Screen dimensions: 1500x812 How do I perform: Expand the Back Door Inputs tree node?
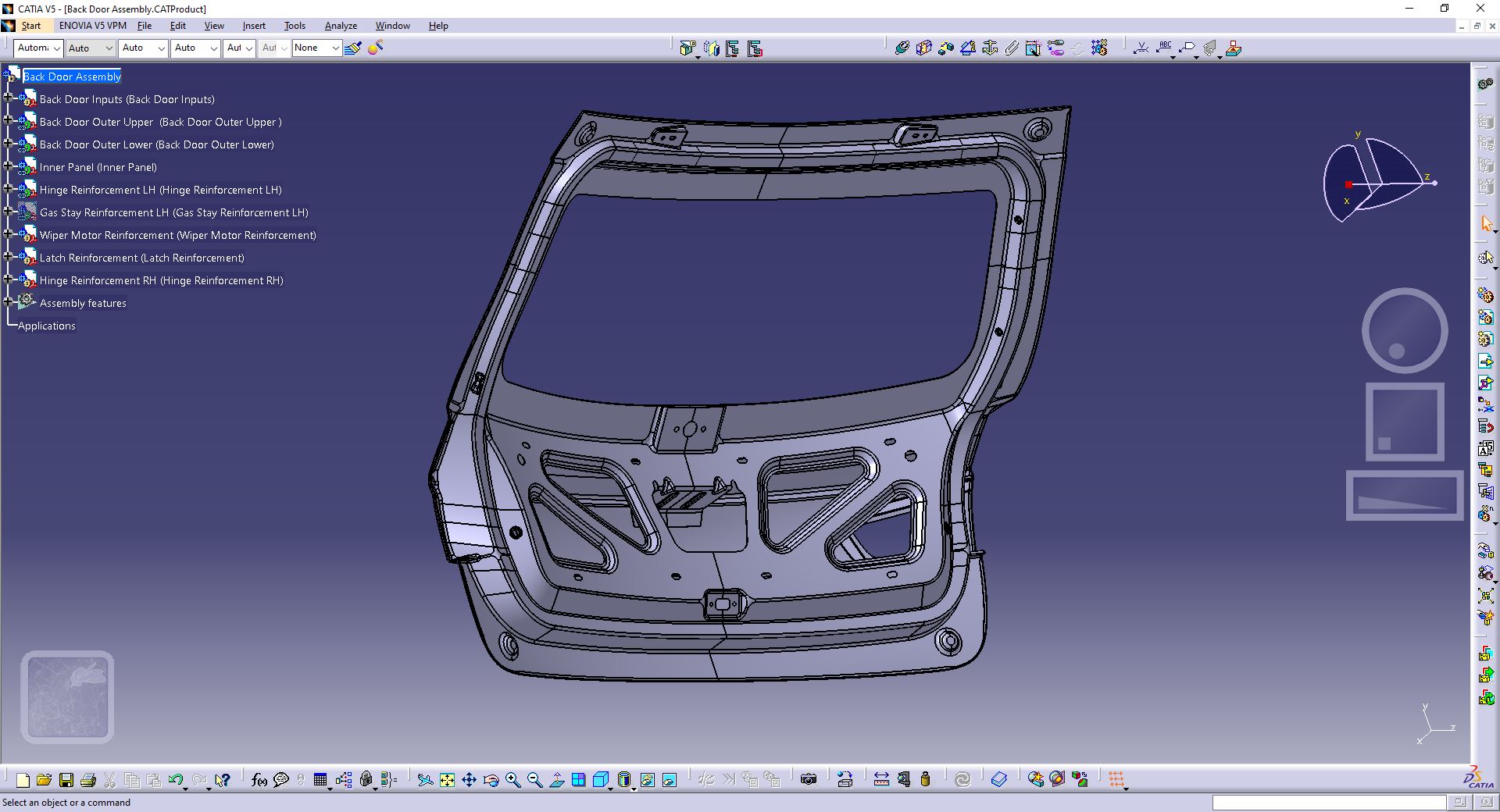pos(8,98)
